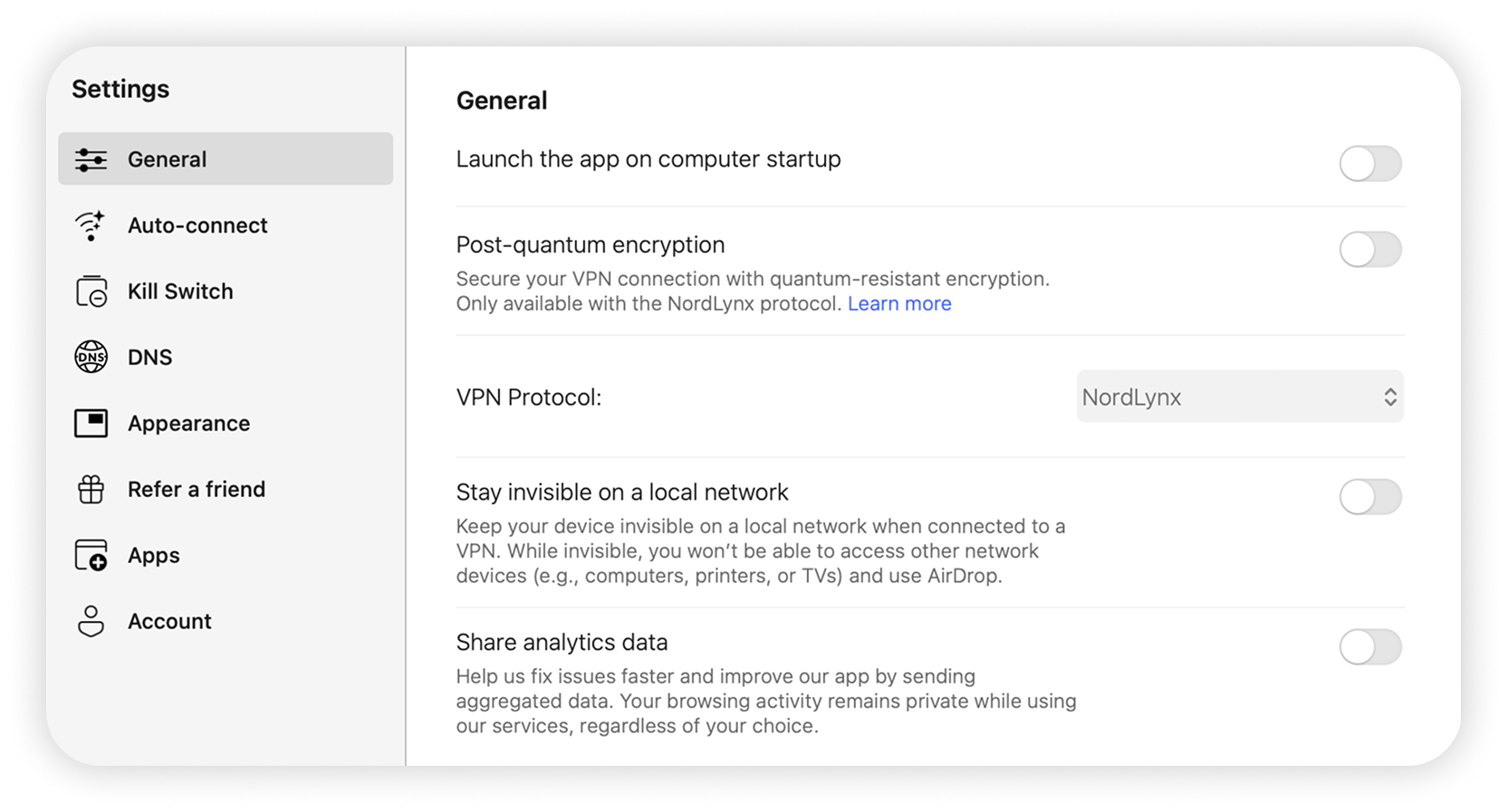Image resolution: width=1508 pixels, height=812 pixels.
Task: Toggle Stay invisible on a local network
Action: (x=1370, y=497)
